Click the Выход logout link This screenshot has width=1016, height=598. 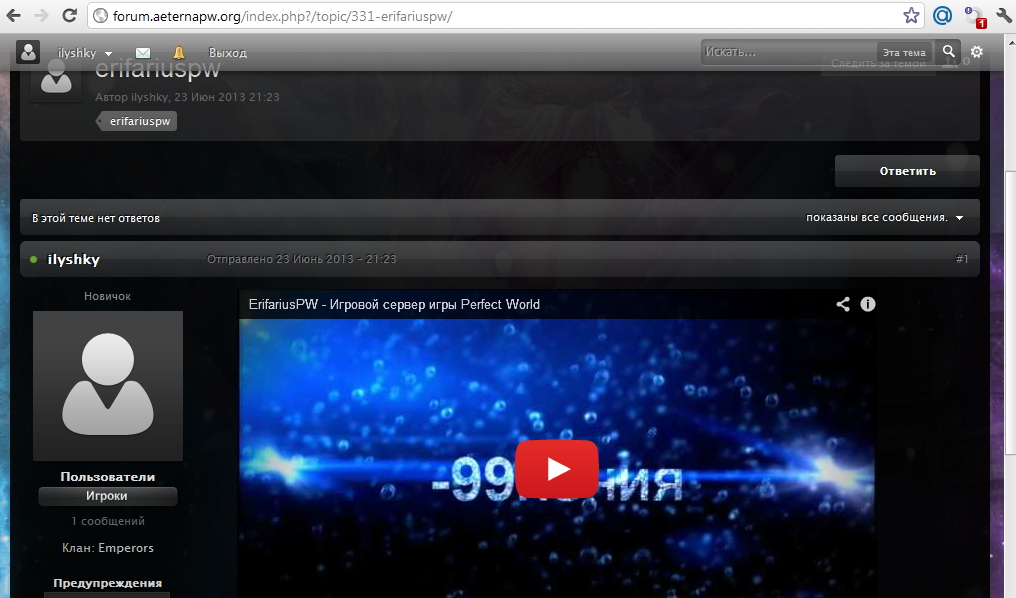click(227, 53)
